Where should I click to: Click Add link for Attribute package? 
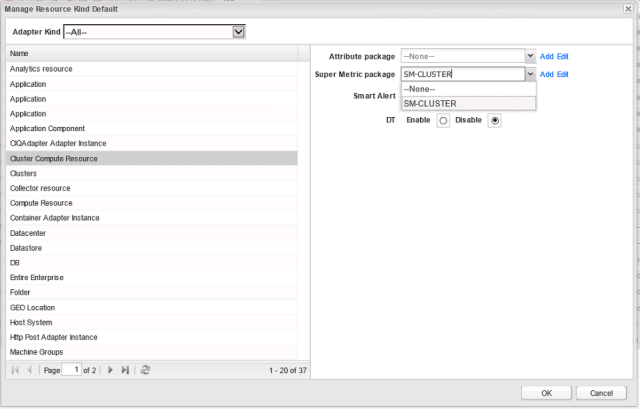point(546,56)
